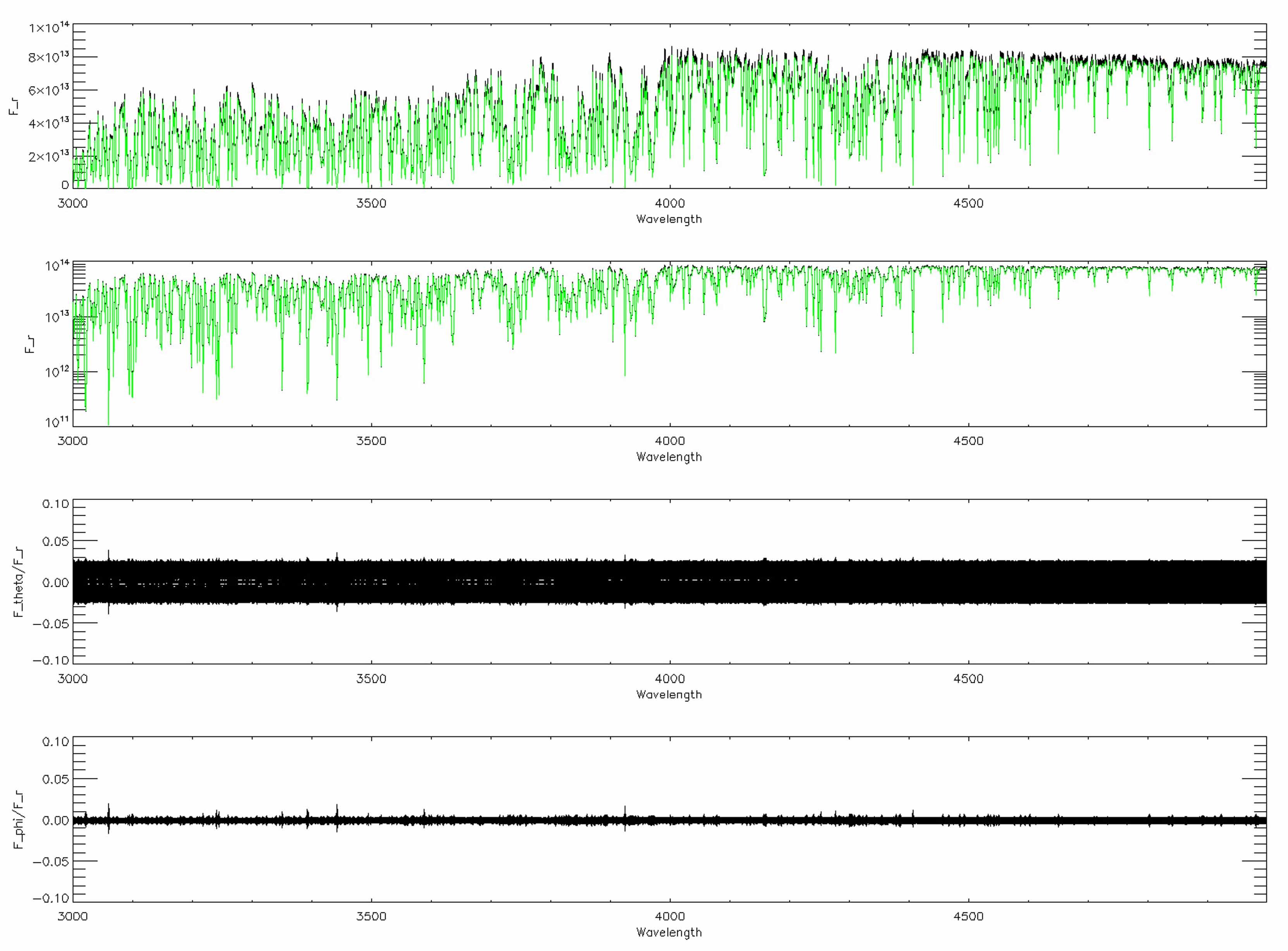Click Wavelength label under the log-scale F_r plot
This screenshot has width=1288, height=951.
click(669, 457)
